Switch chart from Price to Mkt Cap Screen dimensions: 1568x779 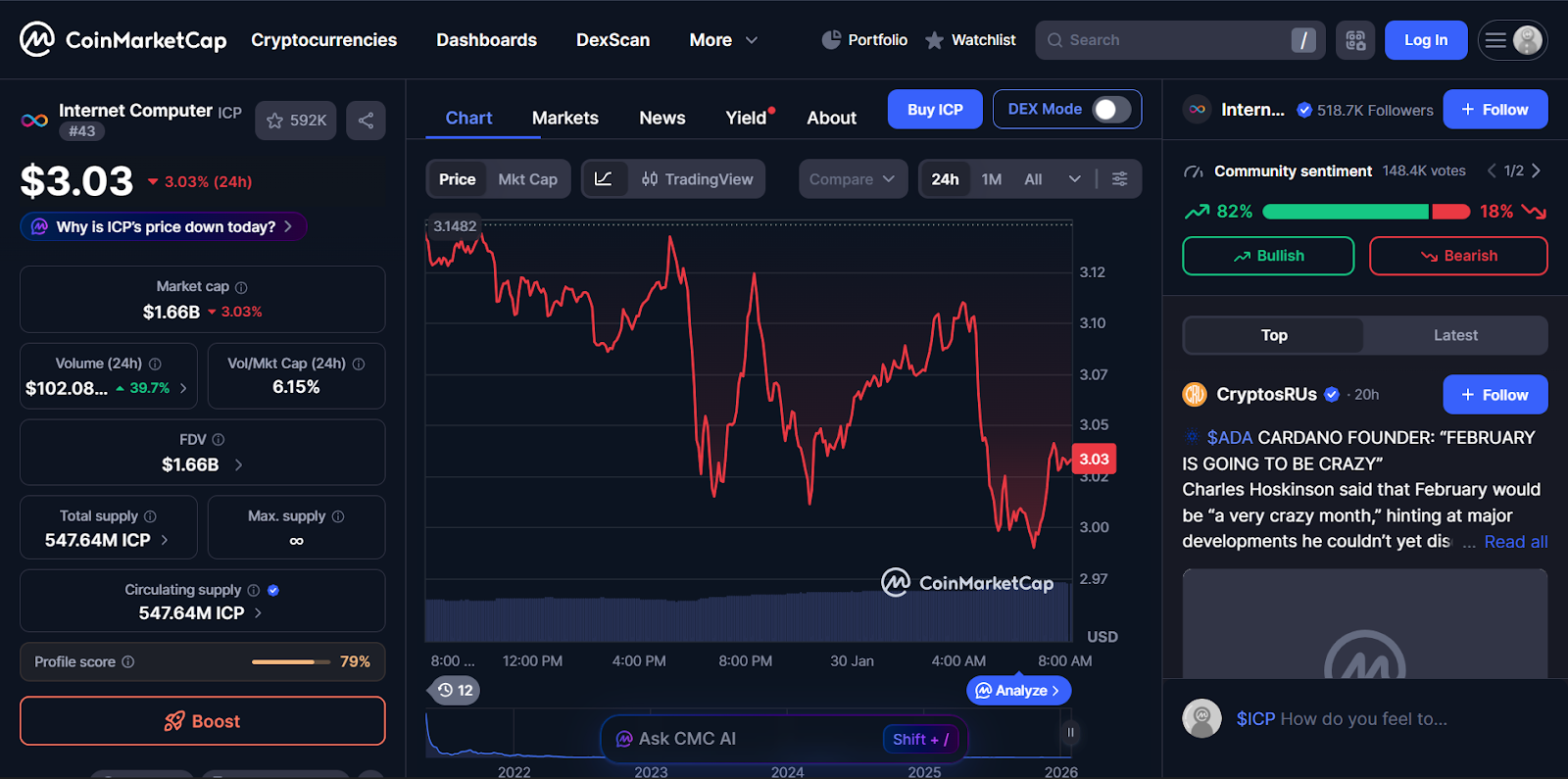[x=528, y=178]
